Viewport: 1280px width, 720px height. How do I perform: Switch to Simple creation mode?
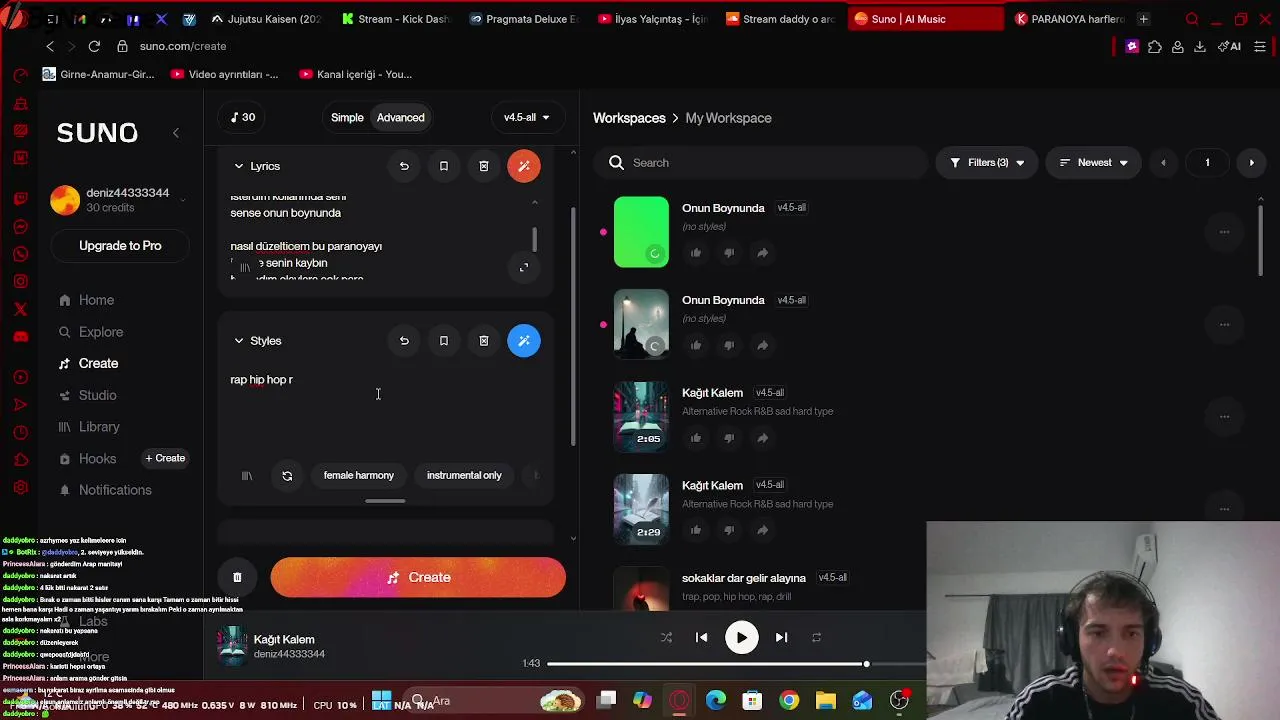point(347,118)
